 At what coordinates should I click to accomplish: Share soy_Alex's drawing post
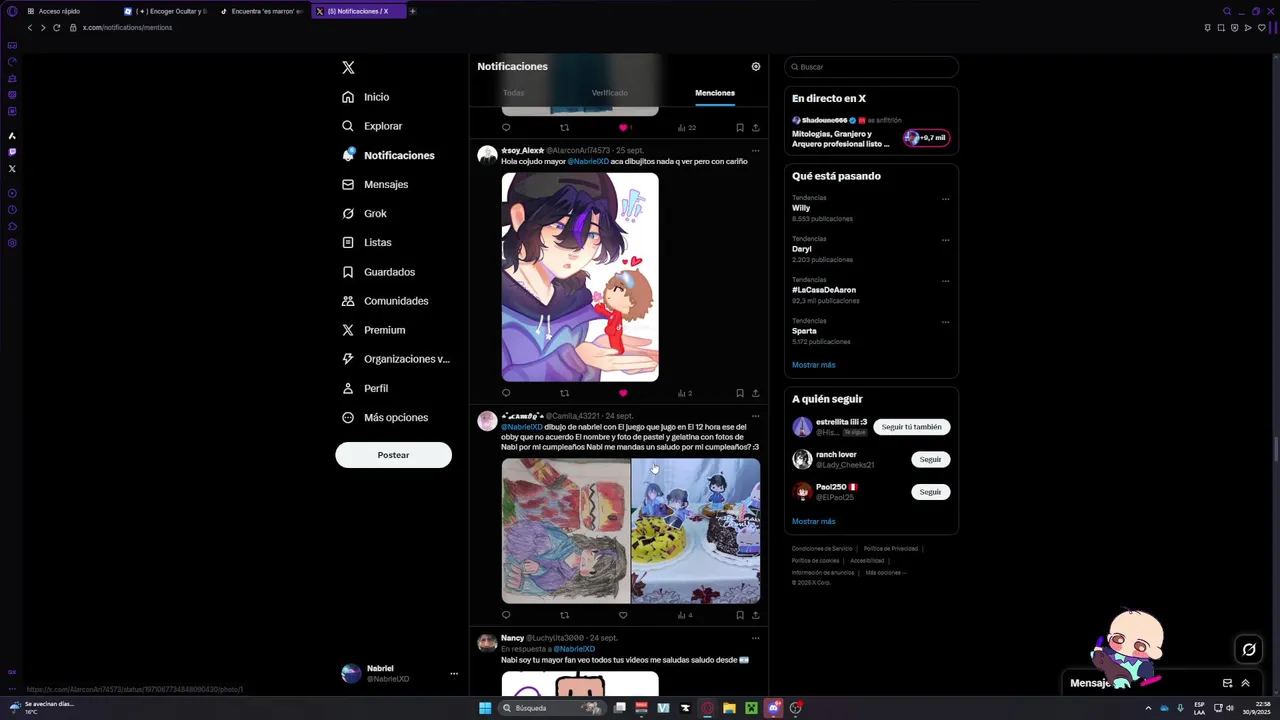pyautogui.click(x=755, y=393)
